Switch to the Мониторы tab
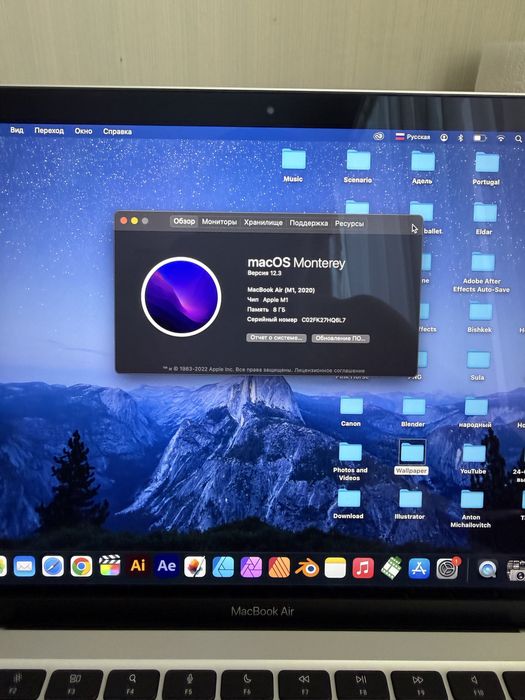The height and width of the screenshot is (700, 525). tap(219, 221)
